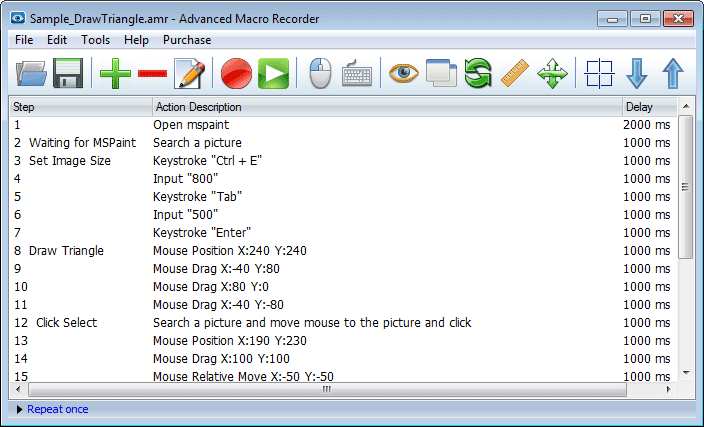Viewport: 704px width, 427px height.
Task: Select step 8 'Draw Triangle'
Action: (x=343, y=251)
